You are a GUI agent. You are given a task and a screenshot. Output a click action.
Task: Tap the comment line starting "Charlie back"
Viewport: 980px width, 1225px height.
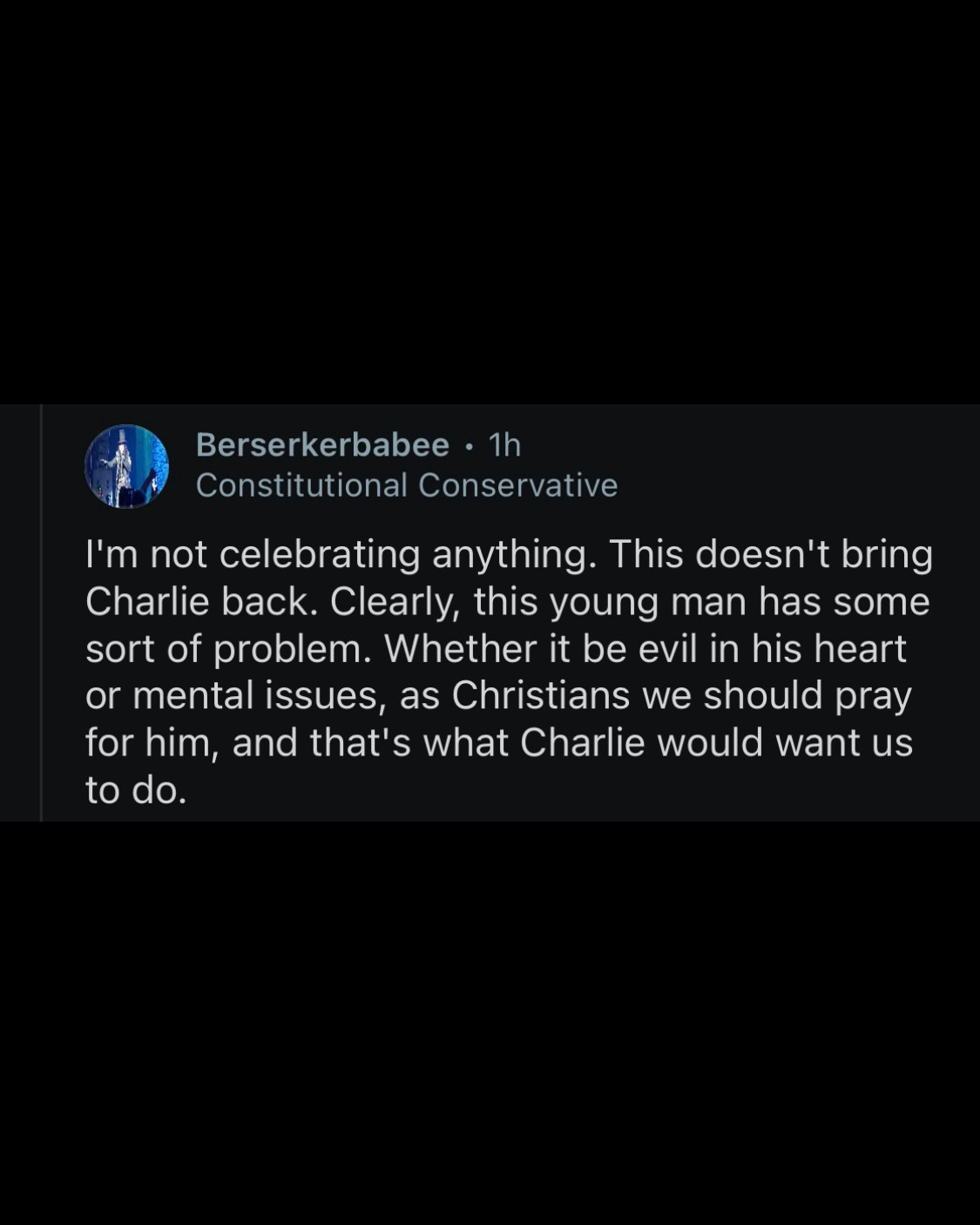tap(508, 602)
